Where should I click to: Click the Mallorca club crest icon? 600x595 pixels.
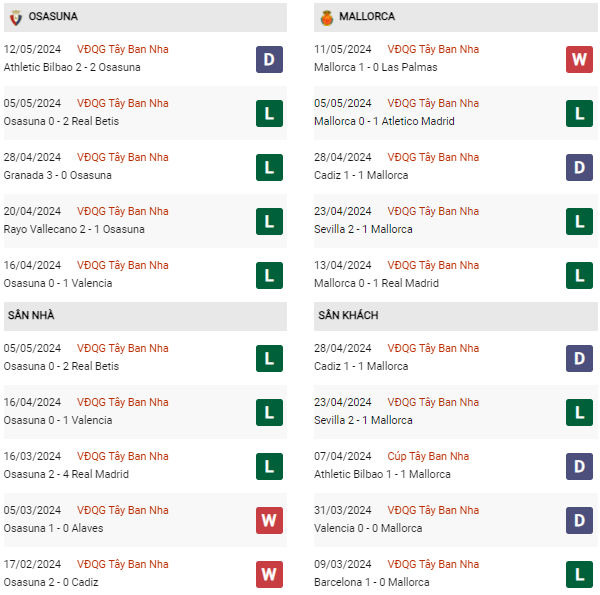pyautogui.click(x=326, y=17)
